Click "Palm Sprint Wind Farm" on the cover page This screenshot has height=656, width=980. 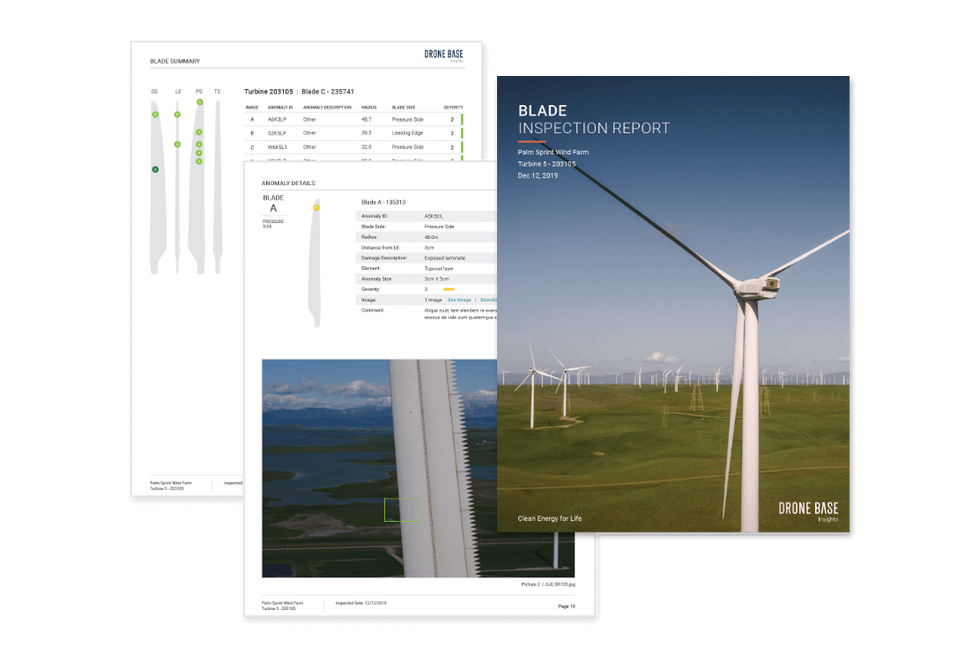(x=553, y=152)
